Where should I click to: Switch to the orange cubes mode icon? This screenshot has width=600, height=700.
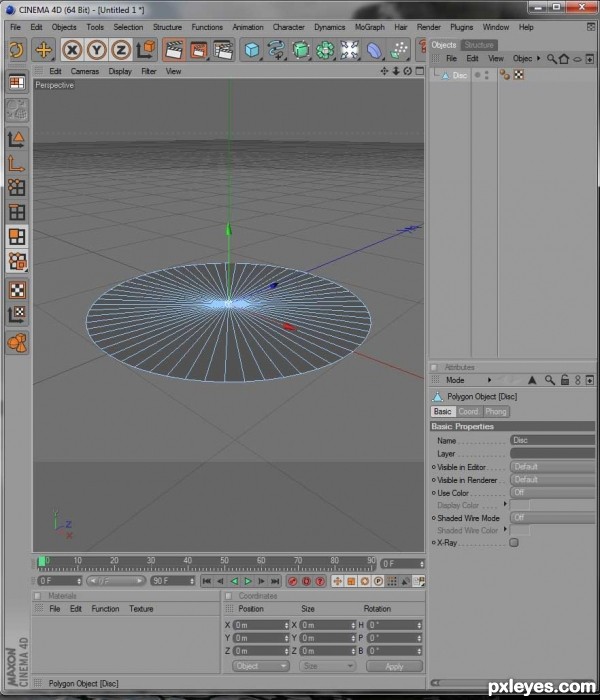coord(17,262)
